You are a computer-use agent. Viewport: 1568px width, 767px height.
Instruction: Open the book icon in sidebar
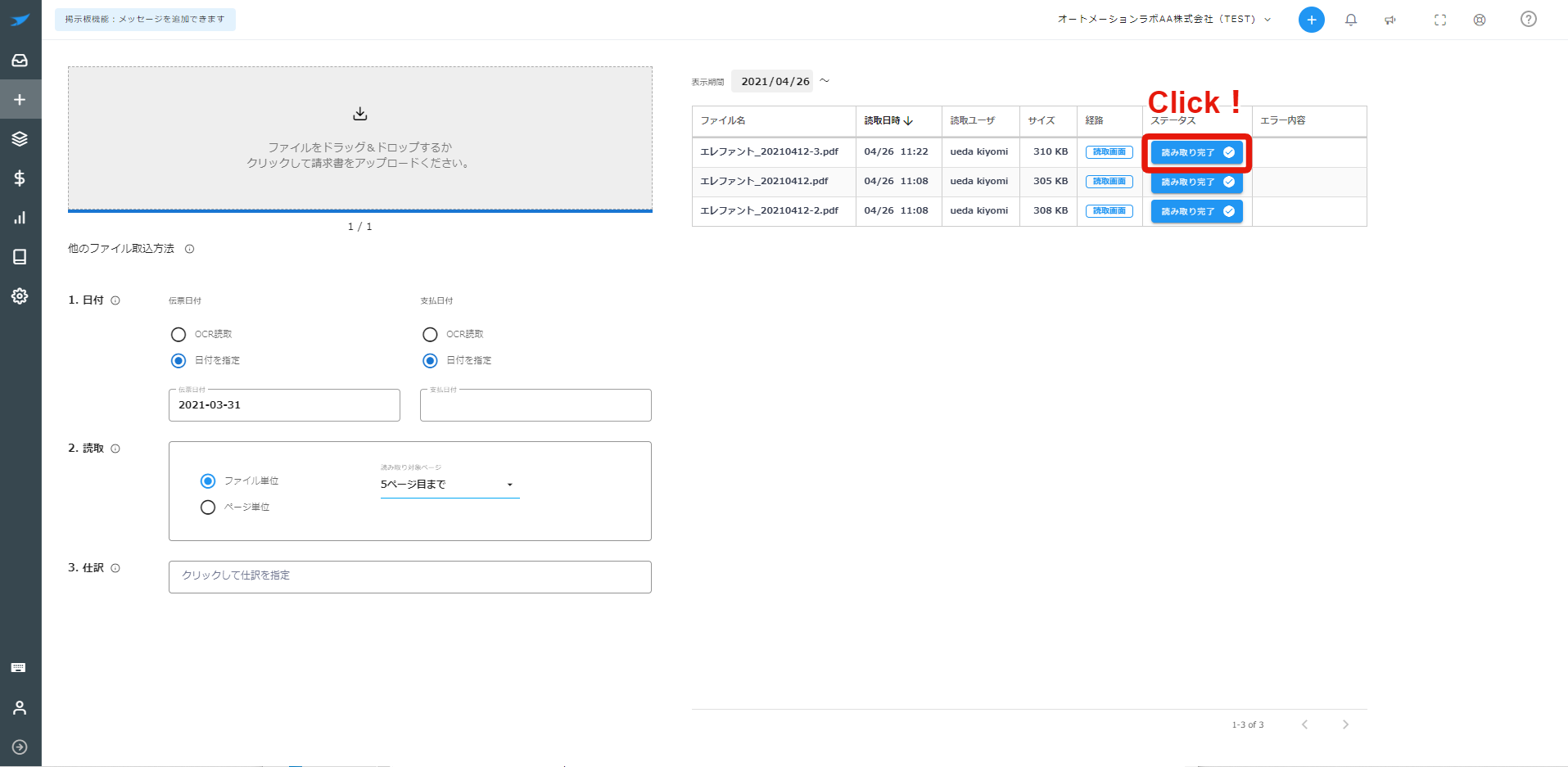click(20, 257)
